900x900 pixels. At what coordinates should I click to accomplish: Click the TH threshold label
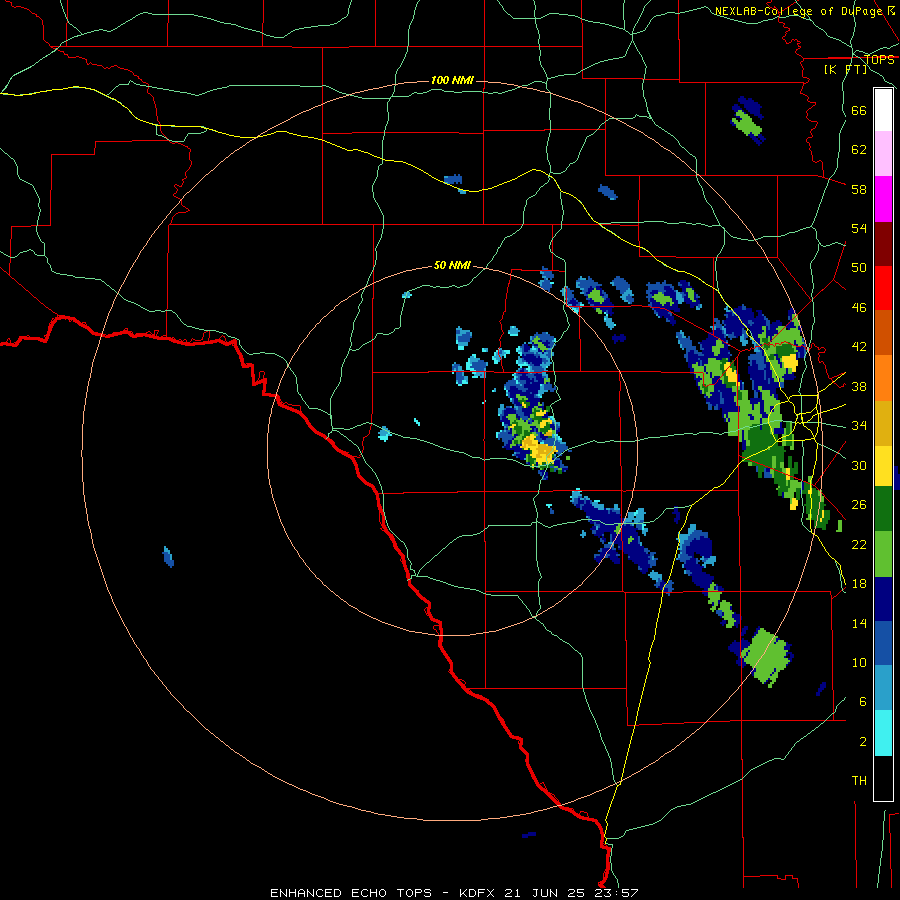pos(859,781)
